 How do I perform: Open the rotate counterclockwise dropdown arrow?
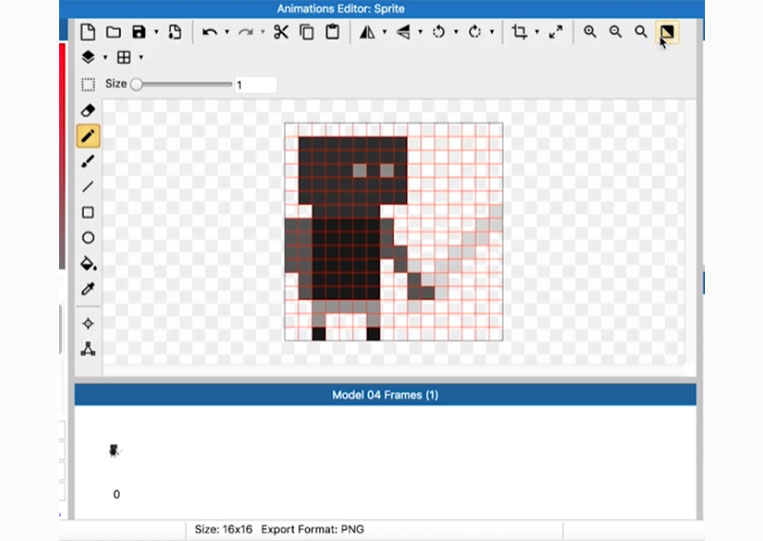[x=456, y=32]
